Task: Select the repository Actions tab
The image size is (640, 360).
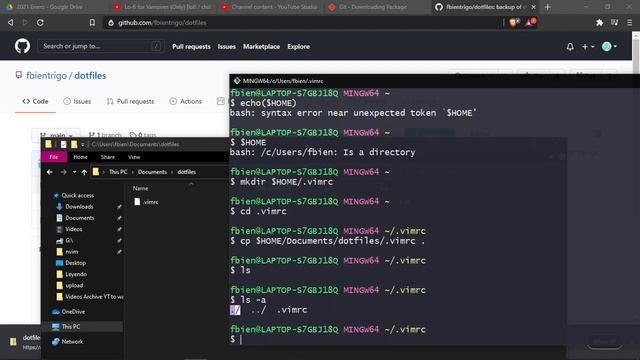Action: coord(185,101)
